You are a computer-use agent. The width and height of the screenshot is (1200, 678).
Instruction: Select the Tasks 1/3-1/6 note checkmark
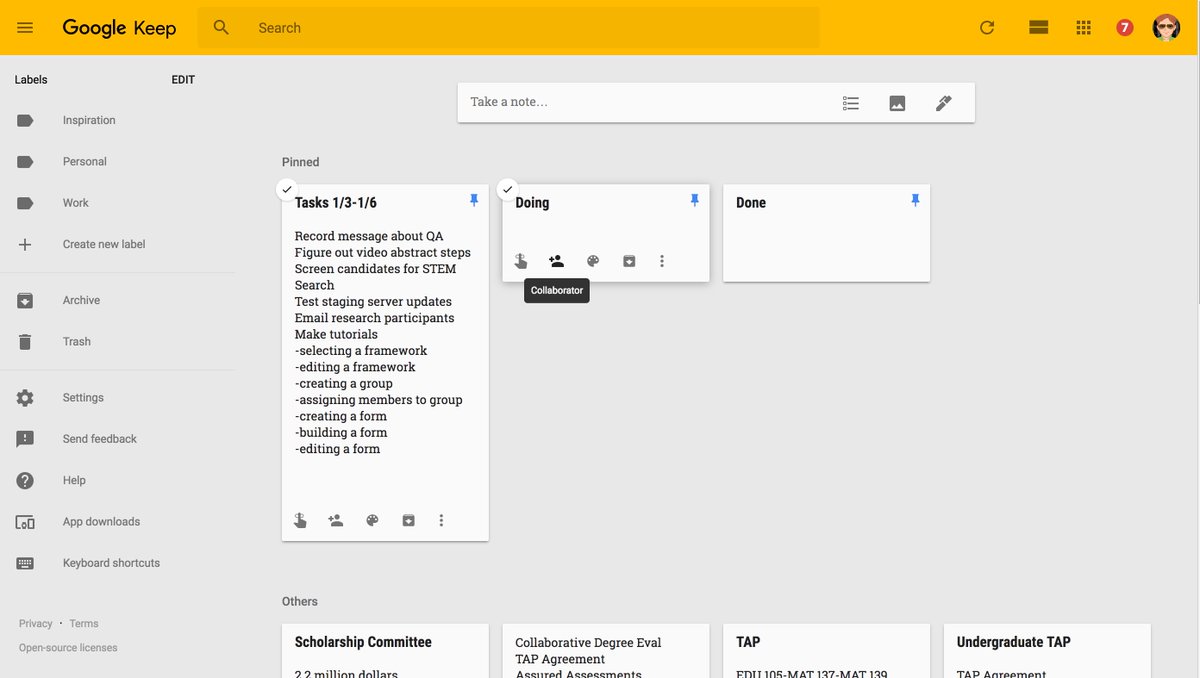287,188
